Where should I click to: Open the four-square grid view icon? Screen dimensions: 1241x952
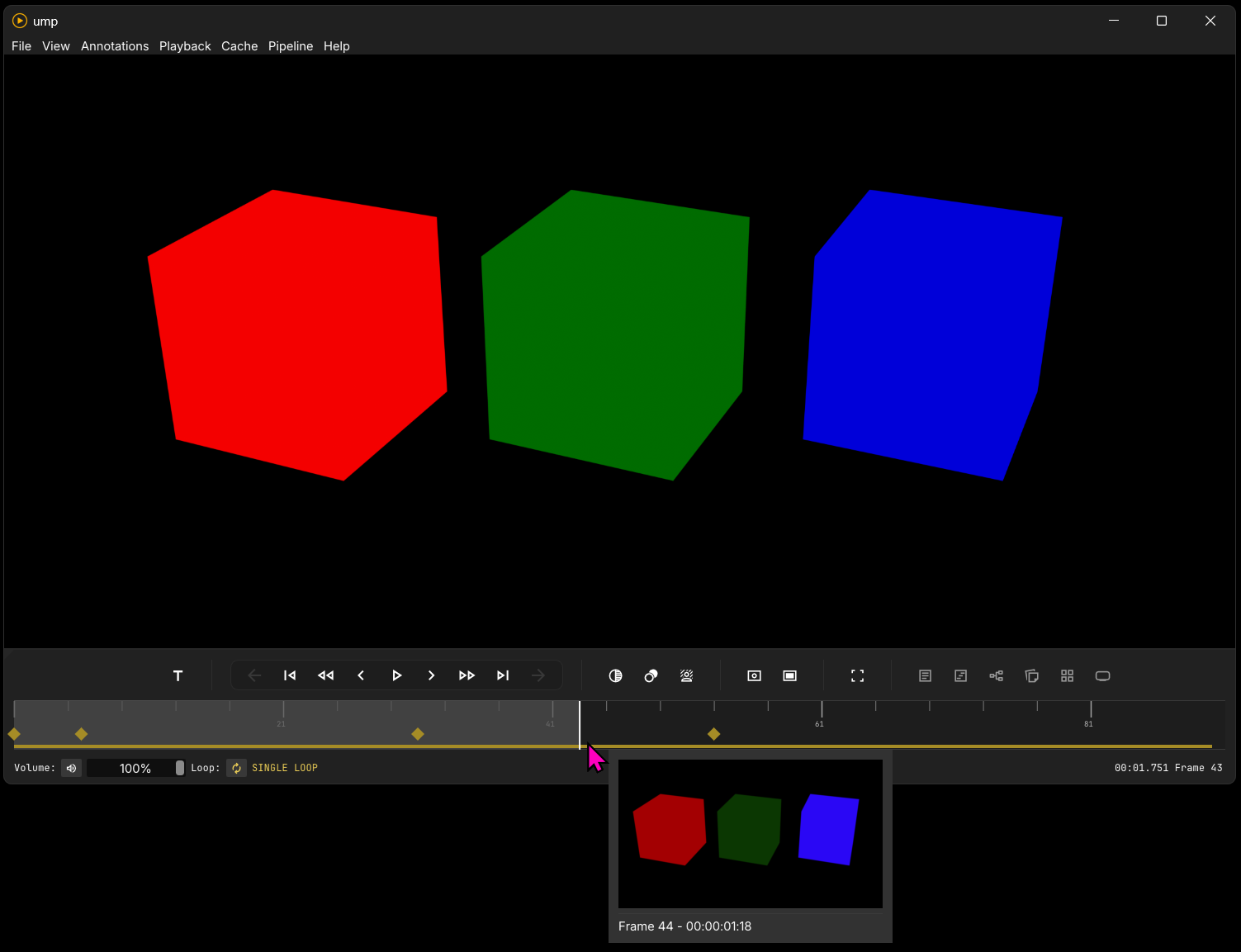(x=1067, y=675)
